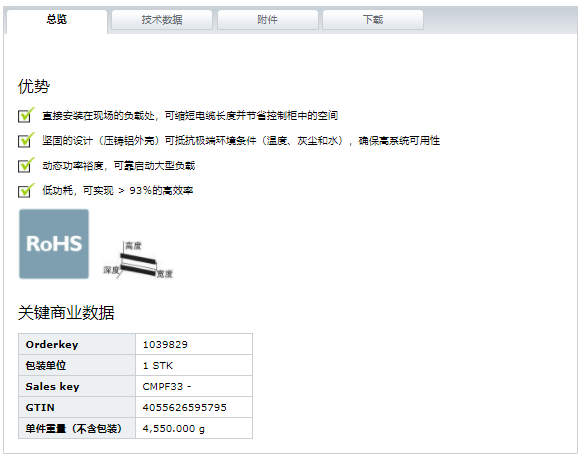582x458 pixels.
Task: Click the 总览 tab
Action: 57,20
